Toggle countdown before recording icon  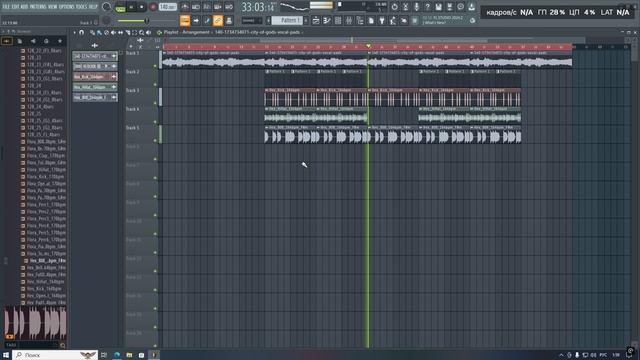[x=207, y=7]
